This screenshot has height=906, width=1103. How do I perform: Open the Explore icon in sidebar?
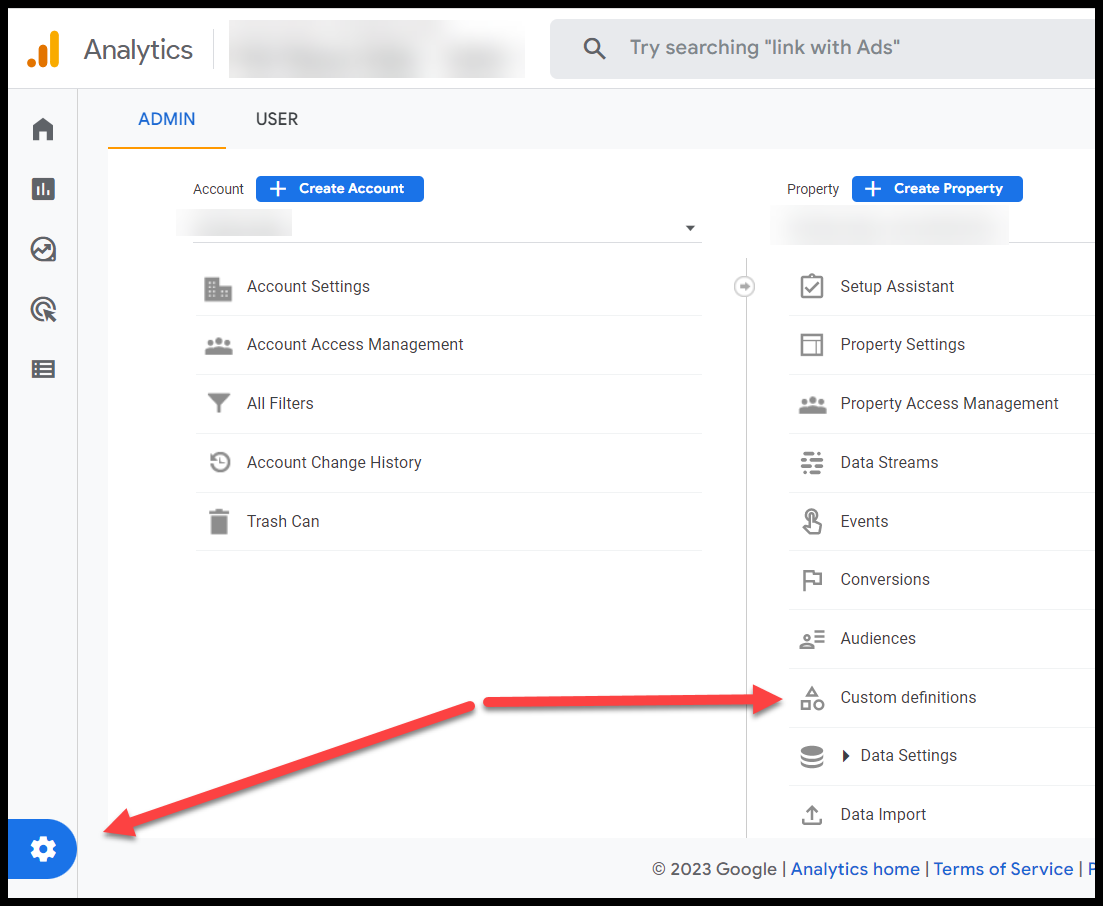pos(43,249)
